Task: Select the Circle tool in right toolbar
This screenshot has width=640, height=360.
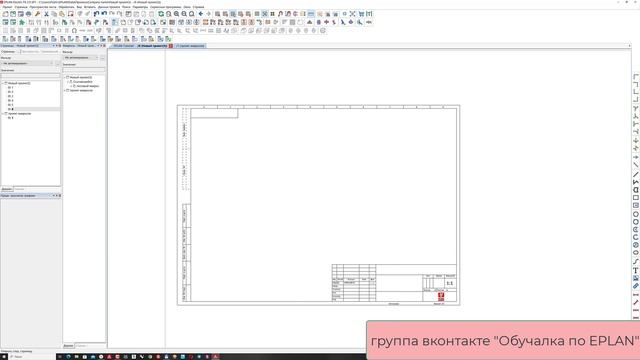Action: [x=636, y=214]
